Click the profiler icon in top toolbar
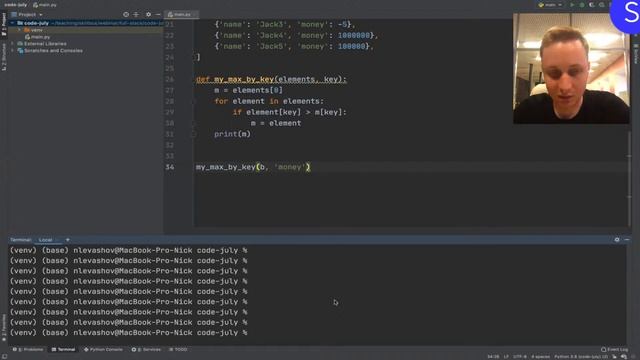Screen dimensions: 640x360 [x=602, y=5]
